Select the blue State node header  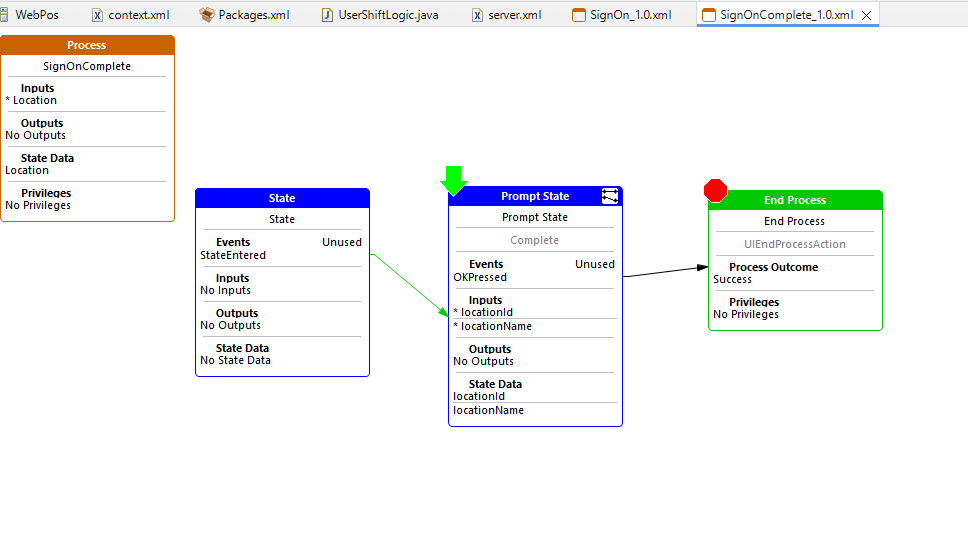click(282, 198)
